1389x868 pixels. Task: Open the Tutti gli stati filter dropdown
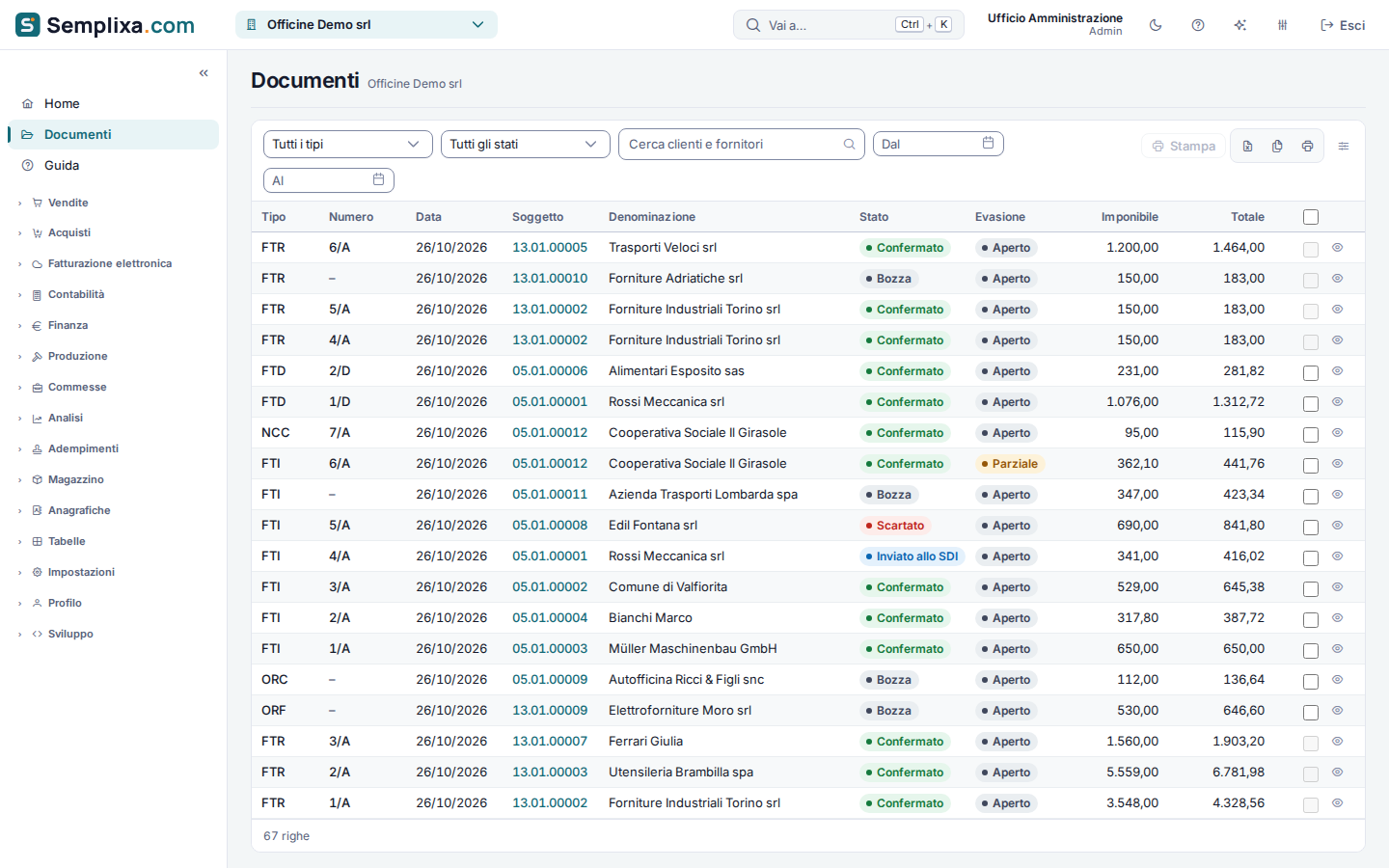pos(526,144)
